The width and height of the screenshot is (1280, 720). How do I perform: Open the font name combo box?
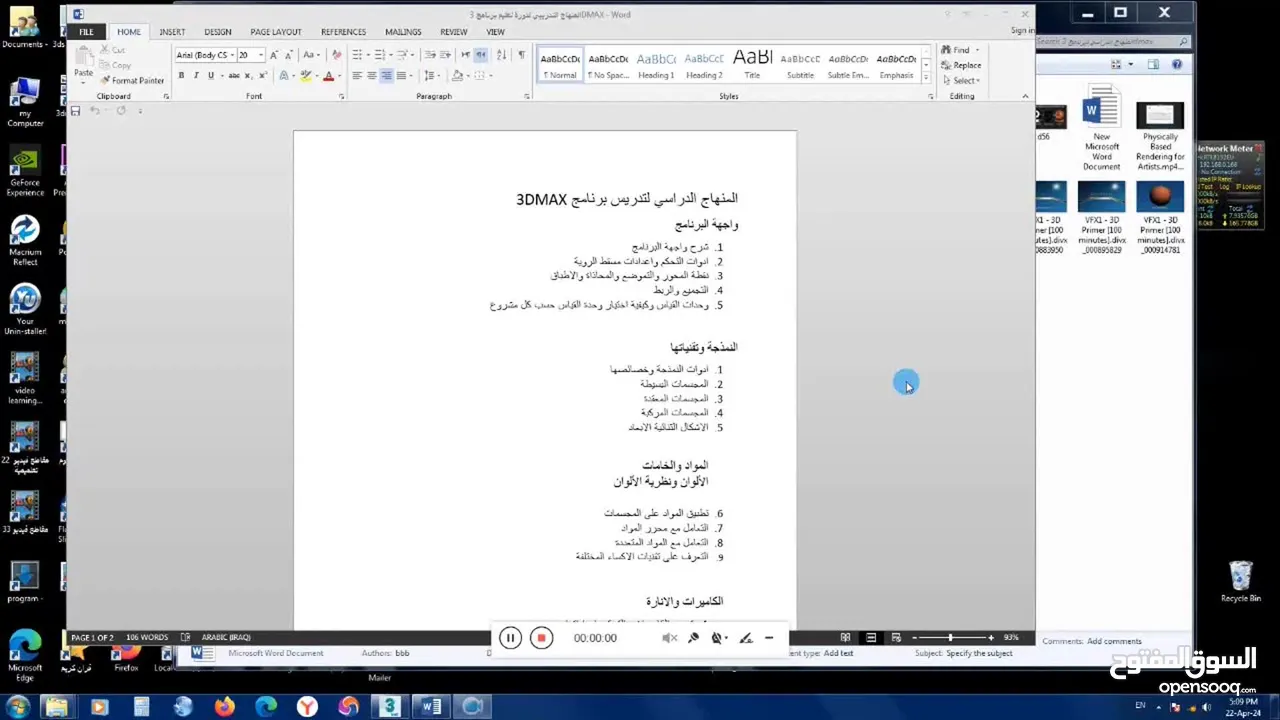[205, 55]
